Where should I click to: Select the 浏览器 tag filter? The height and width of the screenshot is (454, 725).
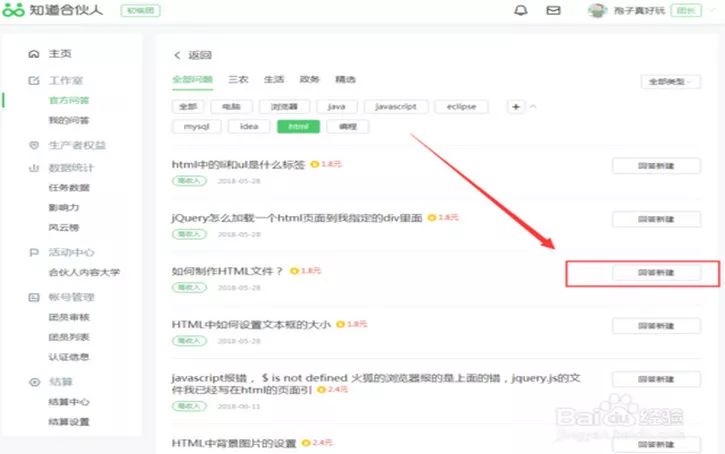(284, 107)
